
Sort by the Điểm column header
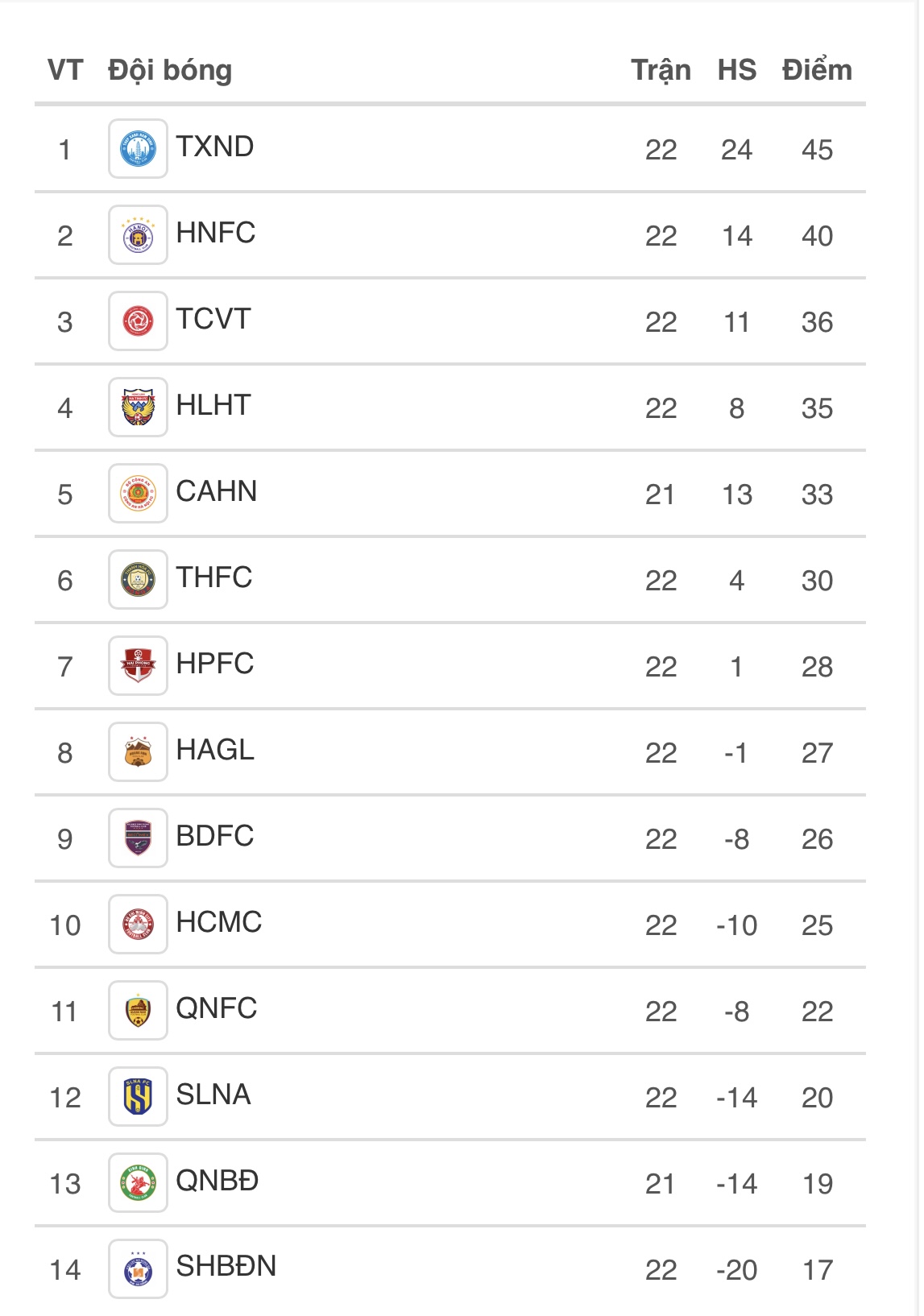(817, 70)
